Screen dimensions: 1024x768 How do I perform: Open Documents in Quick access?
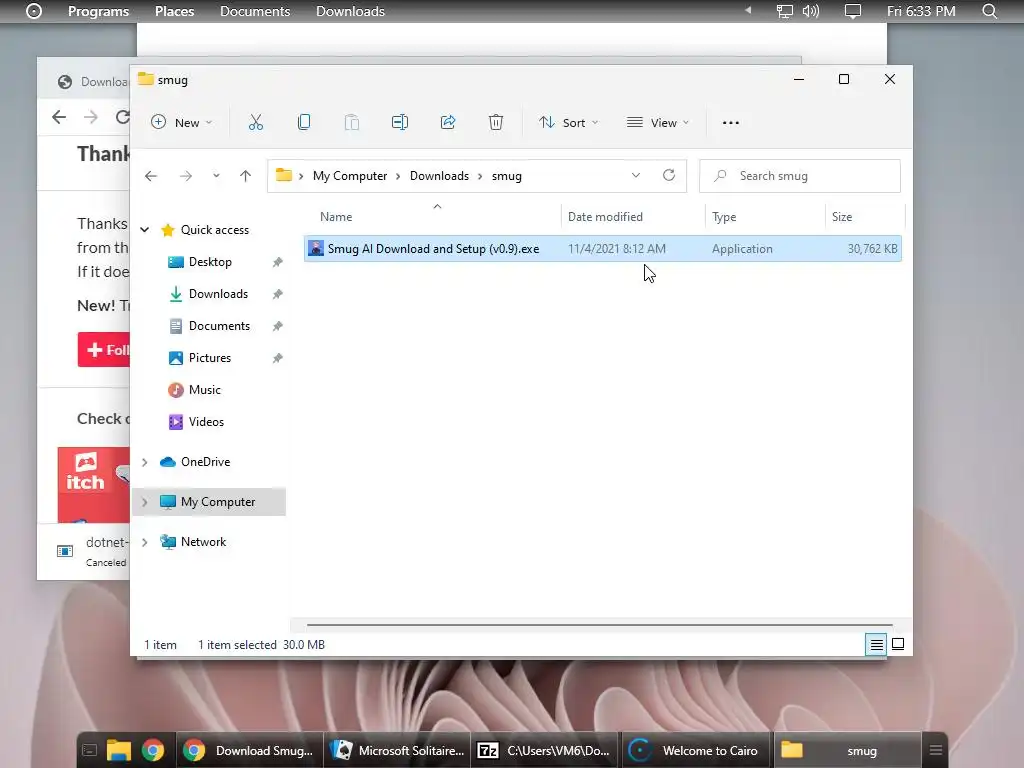[x=219, y=326]
